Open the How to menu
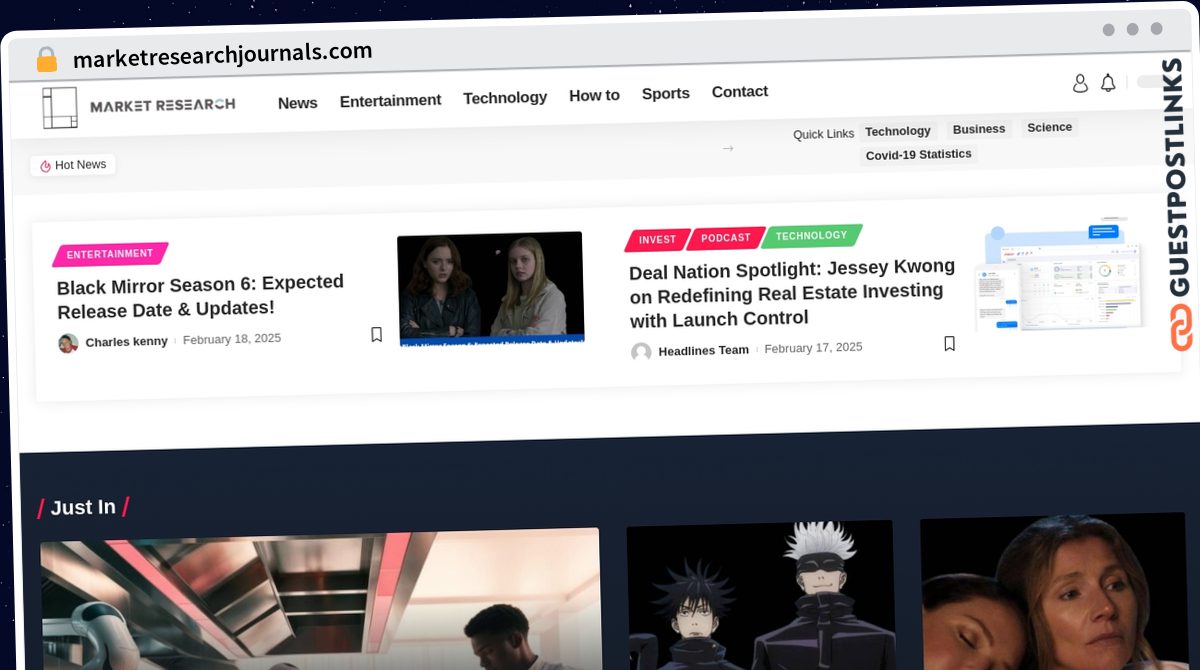This screenshot has width=1200, height=670. [x=594, y=95]
